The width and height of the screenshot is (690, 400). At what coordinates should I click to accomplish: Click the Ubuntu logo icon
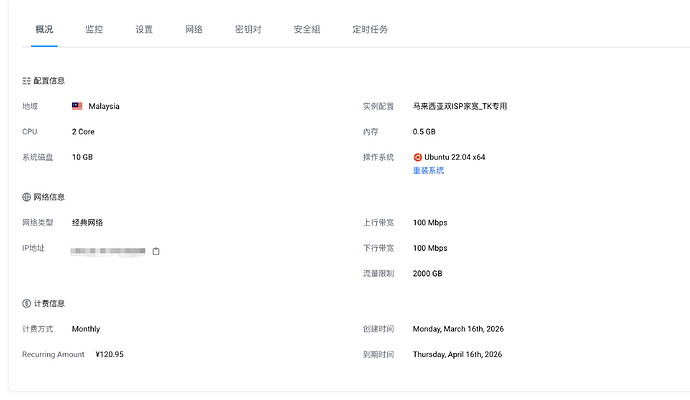point(418,157)
